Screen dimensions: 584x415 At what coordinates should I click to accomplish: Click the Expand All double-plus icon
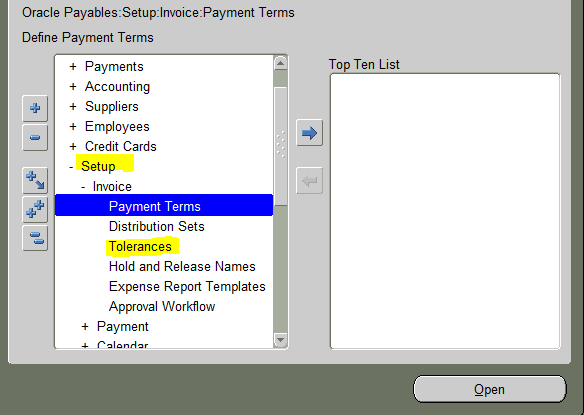point(35,209)
